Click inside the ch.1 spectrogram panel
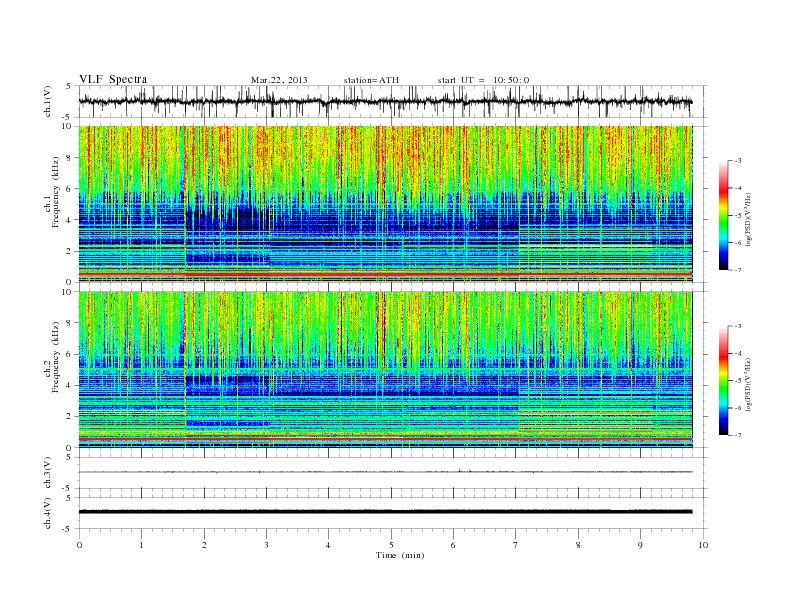The height and width of the screenshot is (612, 792). [x=385, y=204]
